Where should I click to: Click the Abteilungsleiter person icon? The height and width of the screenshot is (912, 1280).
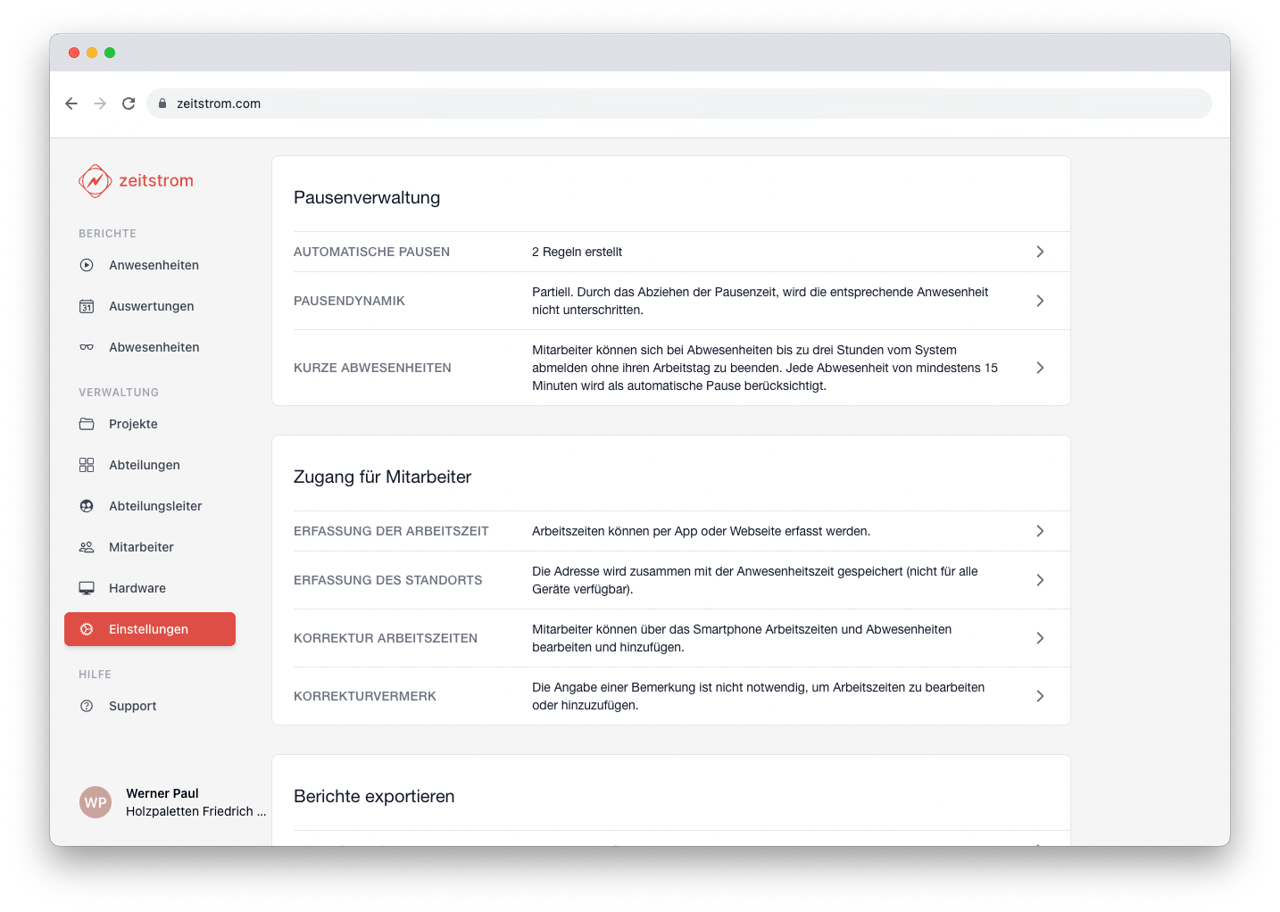[87, 506]
